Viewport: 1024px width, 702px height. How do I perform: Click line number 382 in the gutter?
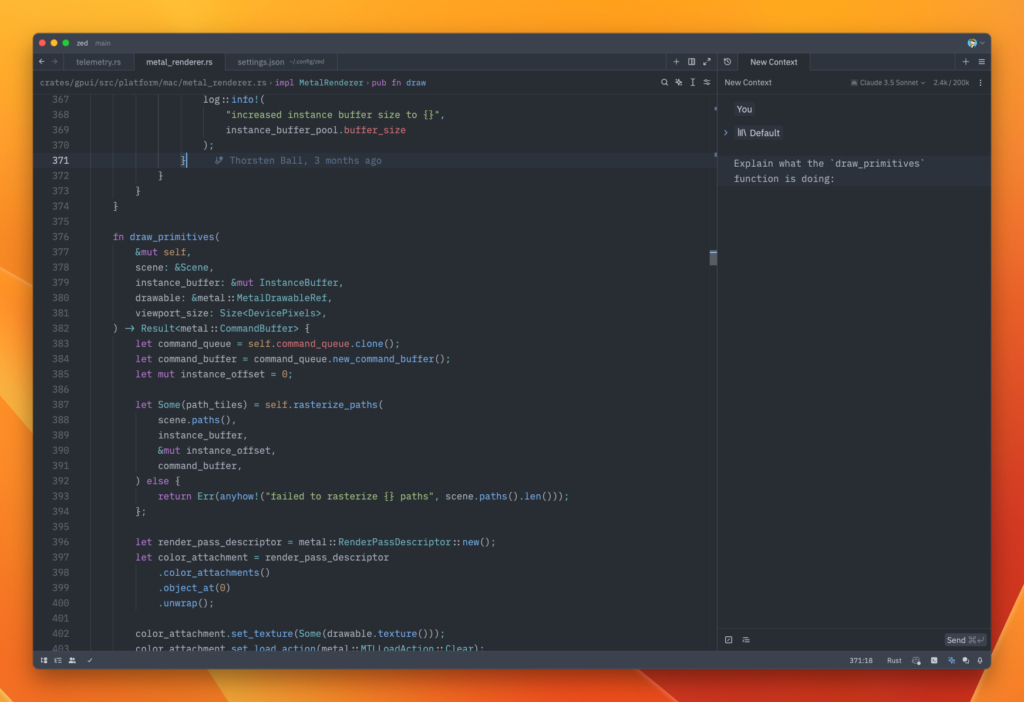pyautogui.click(x=61, y=328)
